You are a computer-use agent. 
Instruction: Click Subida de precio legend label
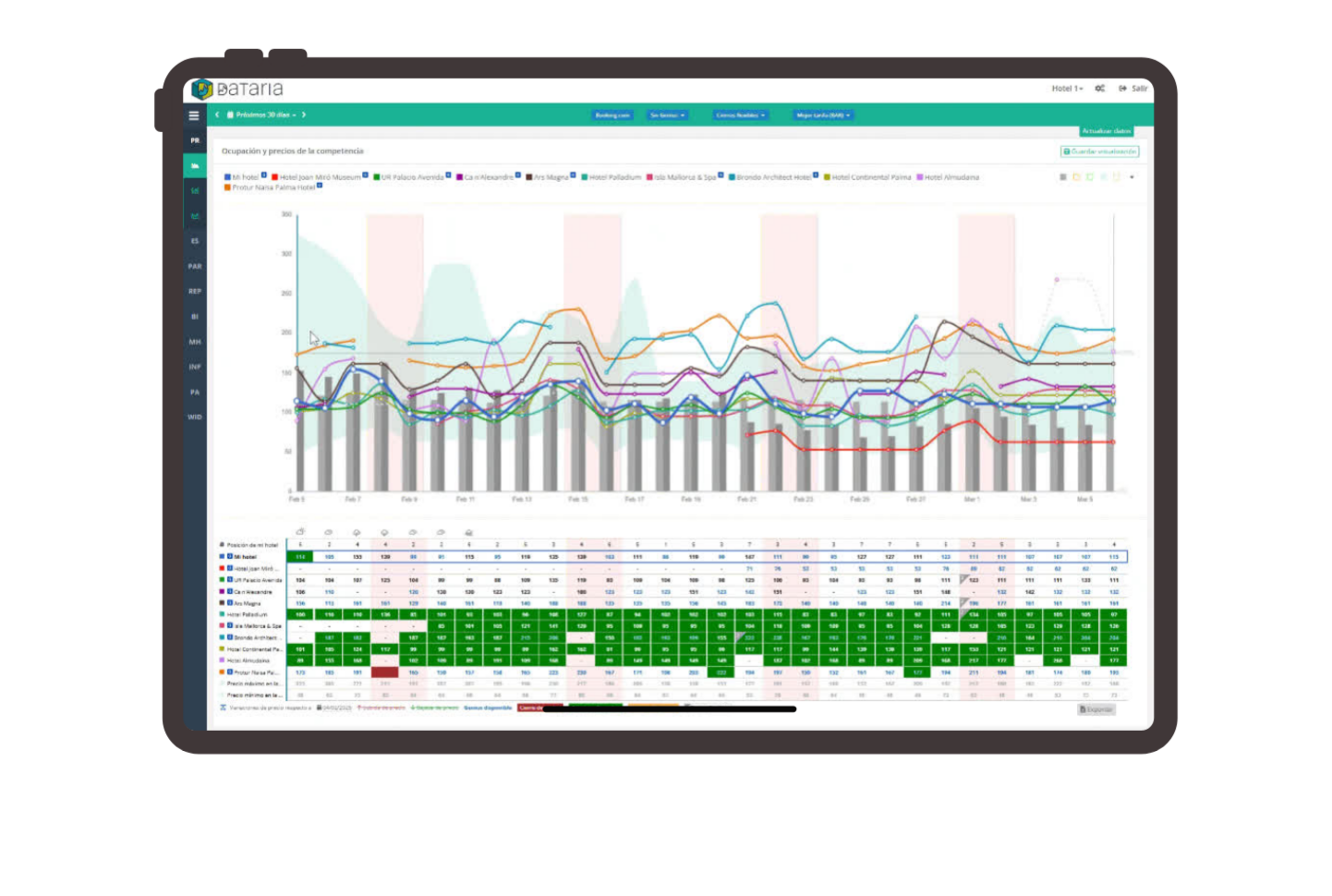point(381,708)
